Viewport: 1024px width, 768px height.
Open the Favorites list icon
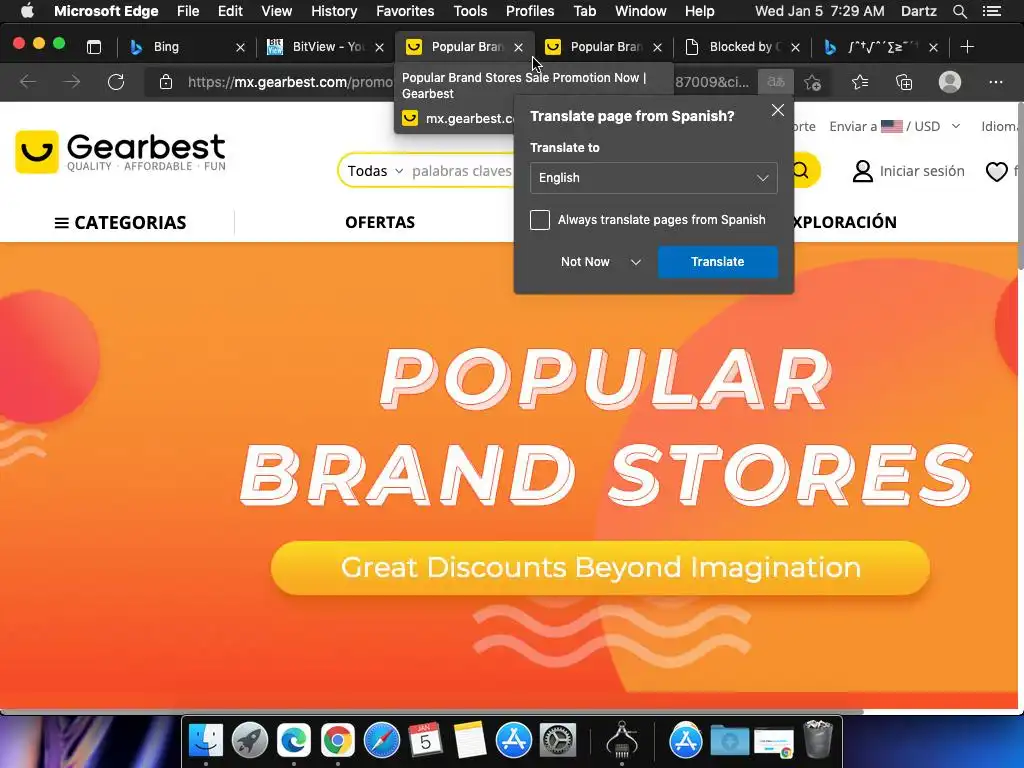tap(860, 82)
